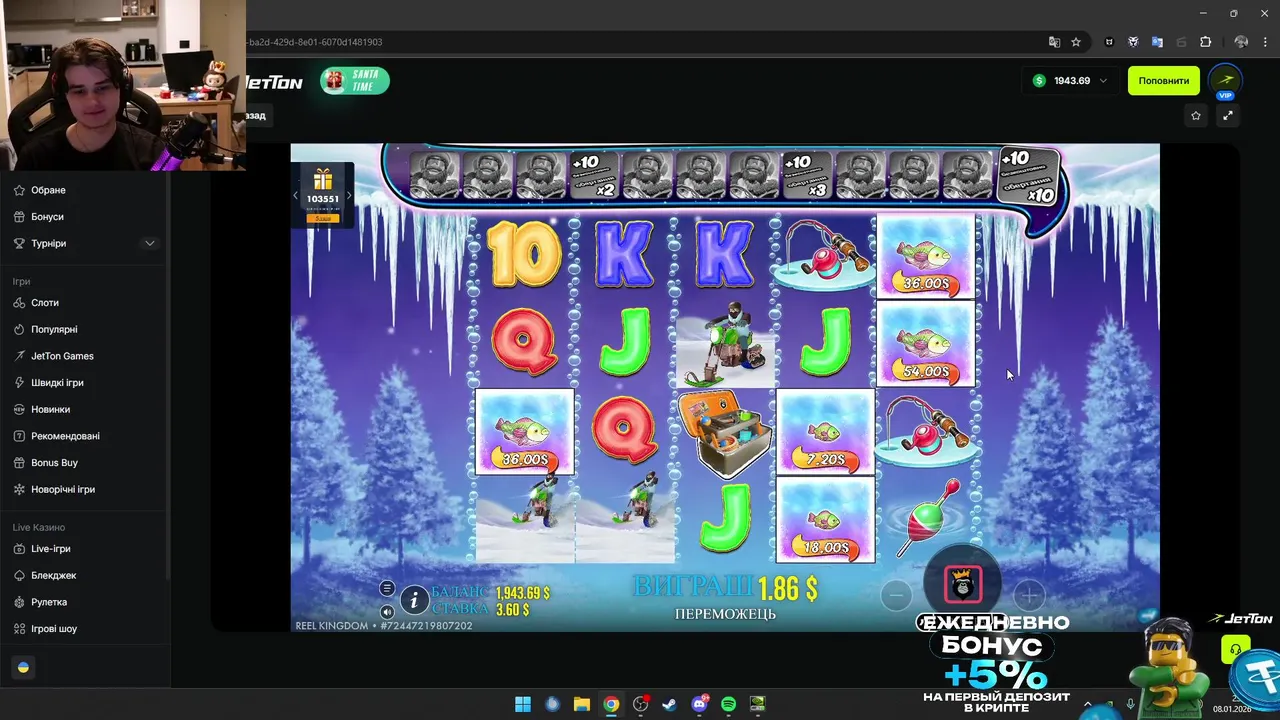
Task: Open Windows Start menu
Action: click(523, 704)
